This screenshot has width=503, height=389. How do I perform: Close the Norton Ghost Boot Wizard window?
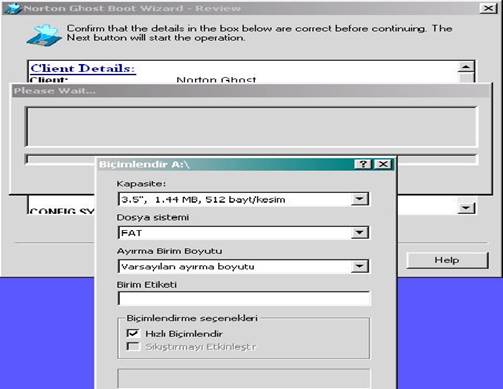pyautogui.click(x=488, y=8)
